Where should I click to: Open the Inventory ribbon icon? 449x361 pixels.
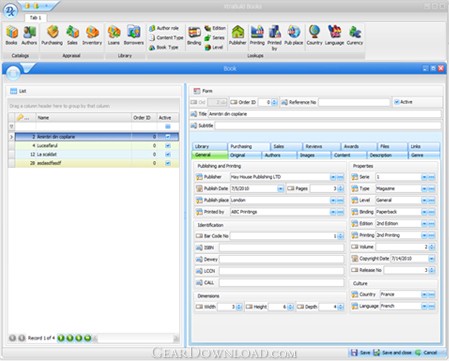pyautogui.click(x=92, y=36)
